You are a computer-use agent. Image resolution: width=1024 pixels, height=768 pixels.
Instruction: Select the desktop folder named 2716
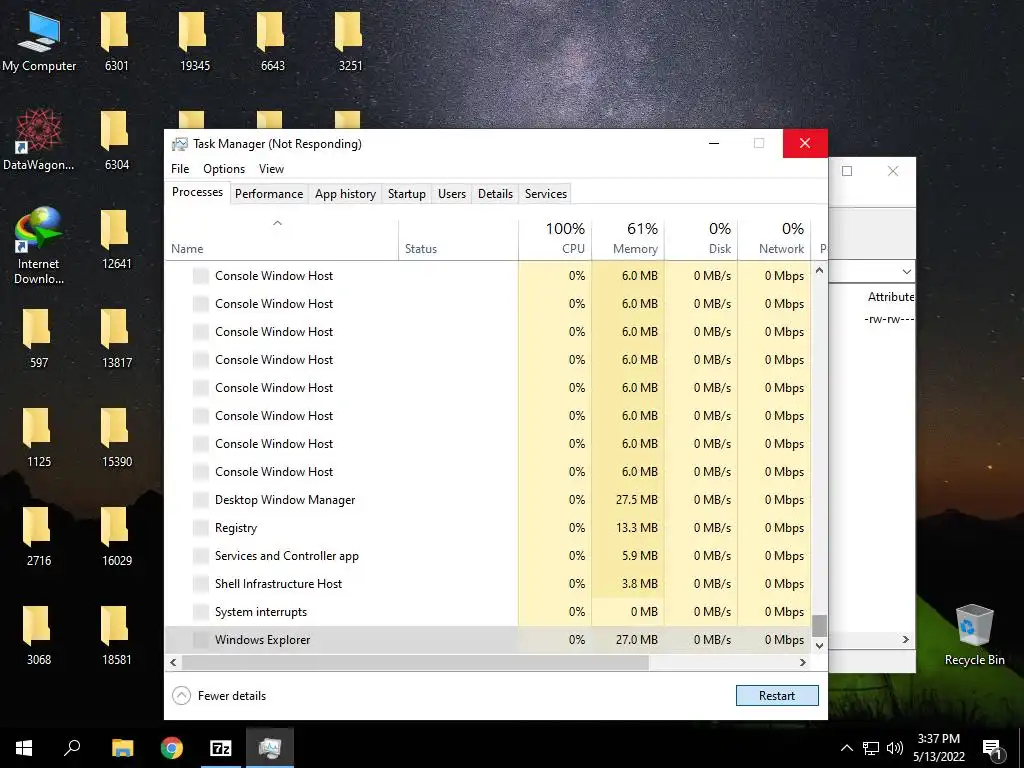click(x=39, y=536)
